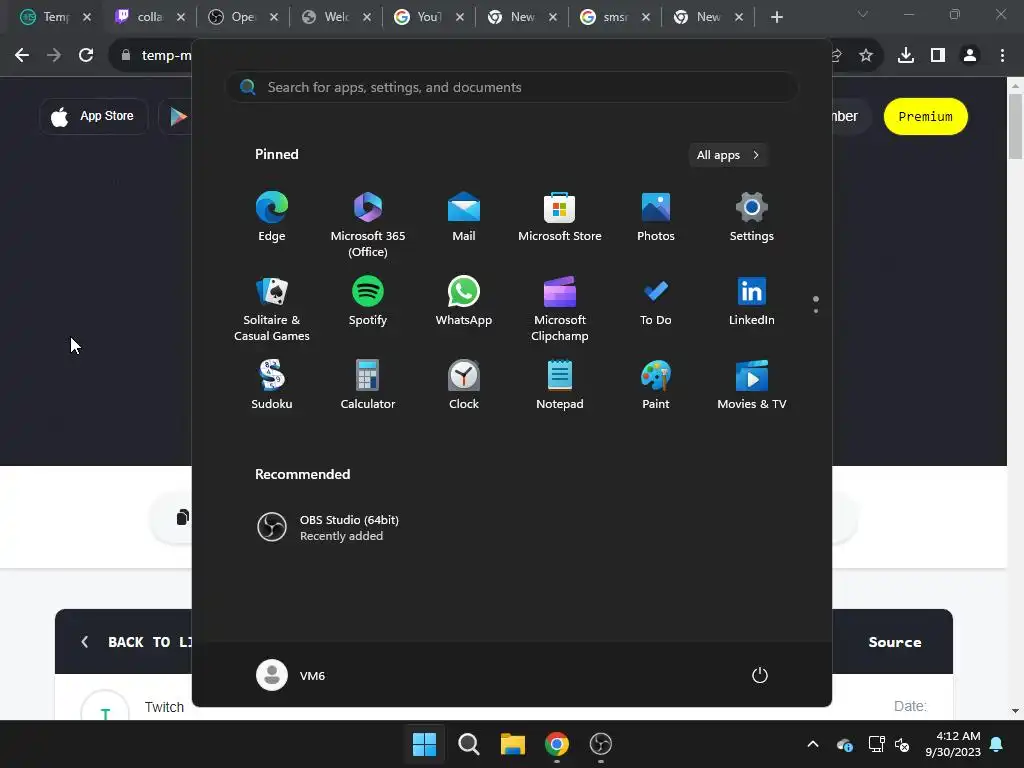Click the power button in Start menu

pos(760,675)
